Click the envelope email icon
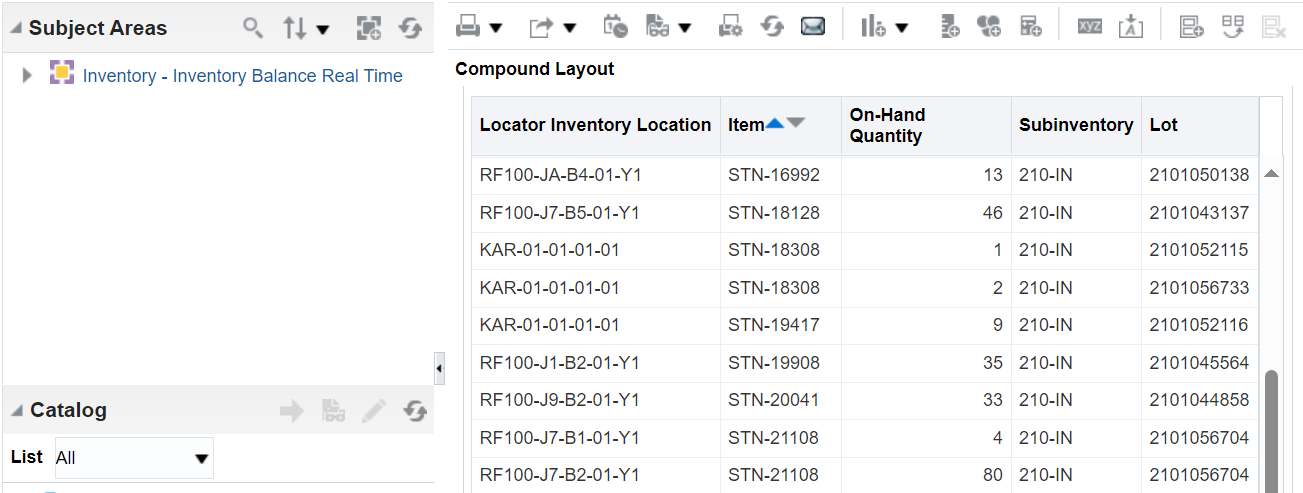This screenshot has height=493, width=1303. coord(813,27)
